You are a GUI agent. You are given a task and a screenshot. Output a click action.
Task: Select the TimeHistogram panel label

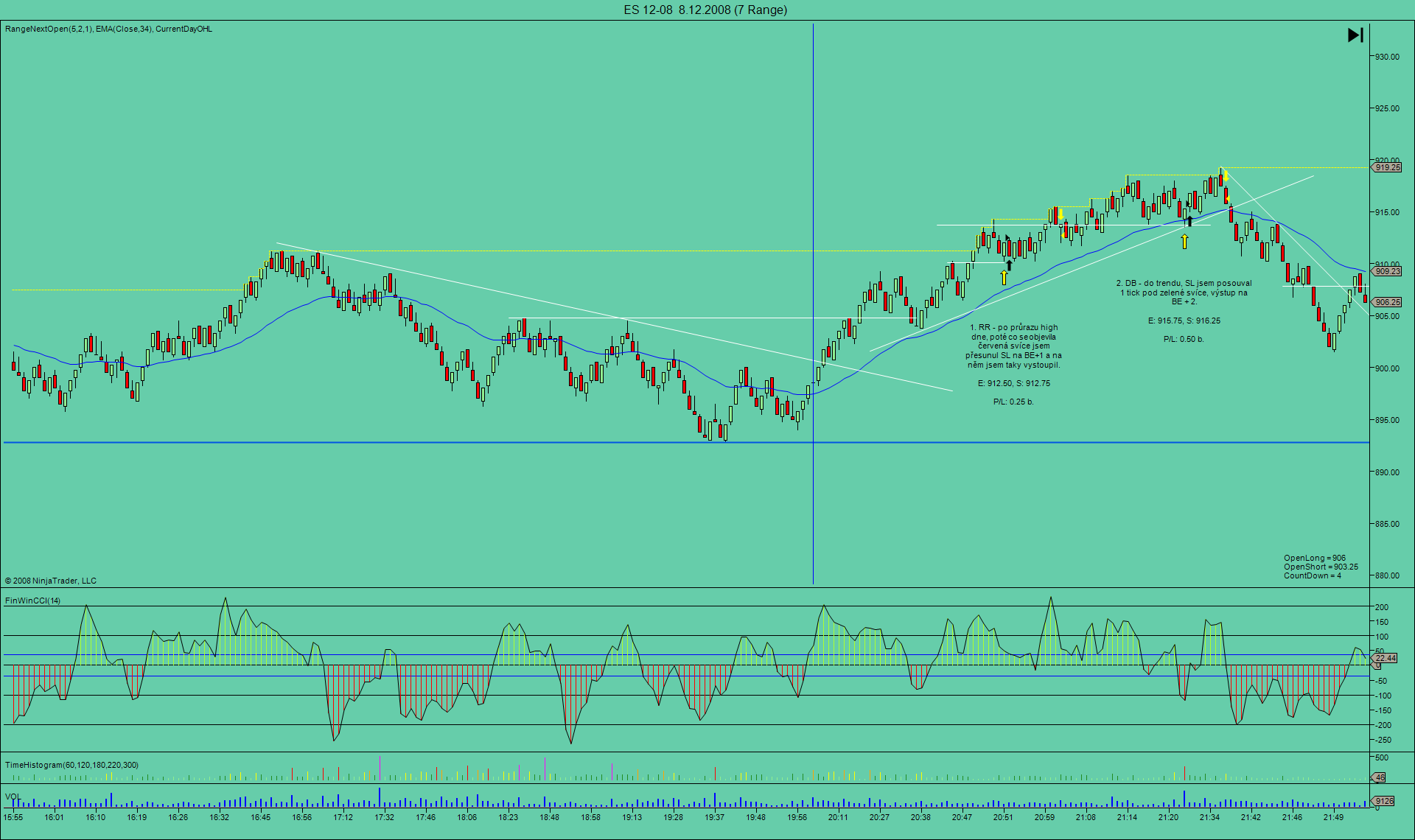click(71, 765)
